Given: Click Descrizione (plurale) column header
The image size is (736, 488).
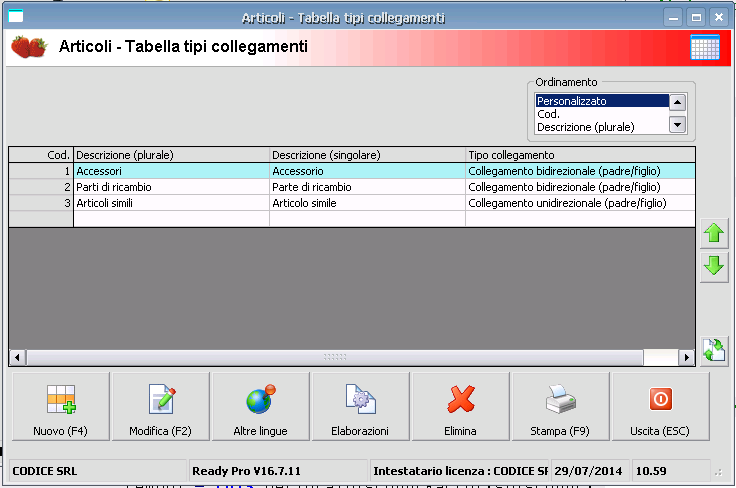Looking at the screenshot, I should pyautogui.click(x=171, y=155).
